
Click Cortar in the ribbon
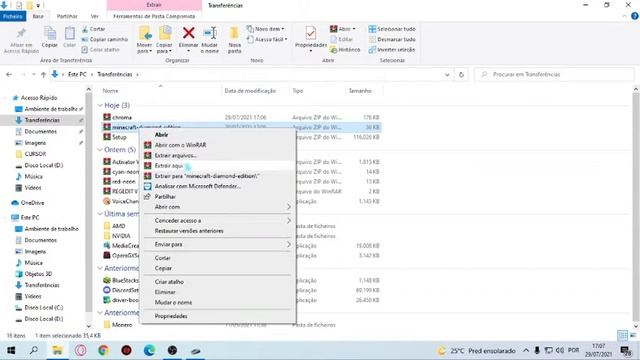(x=93, y=29)
